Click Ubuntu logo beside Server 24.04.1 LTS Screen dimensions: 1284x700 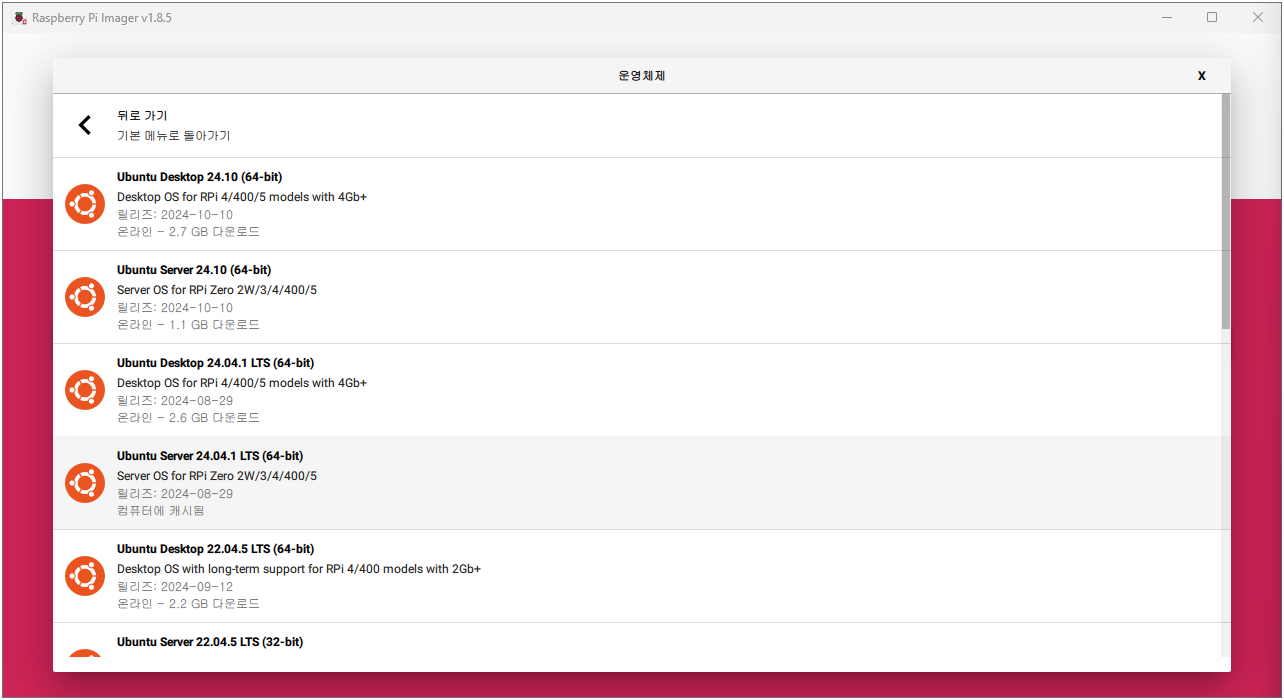85,483
